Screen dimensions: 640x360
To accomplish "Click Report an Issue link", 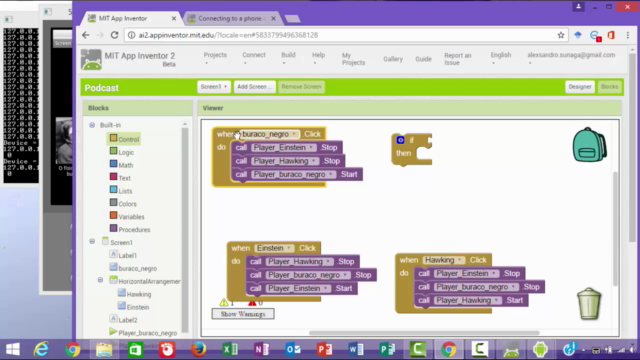I will point(458,59).
